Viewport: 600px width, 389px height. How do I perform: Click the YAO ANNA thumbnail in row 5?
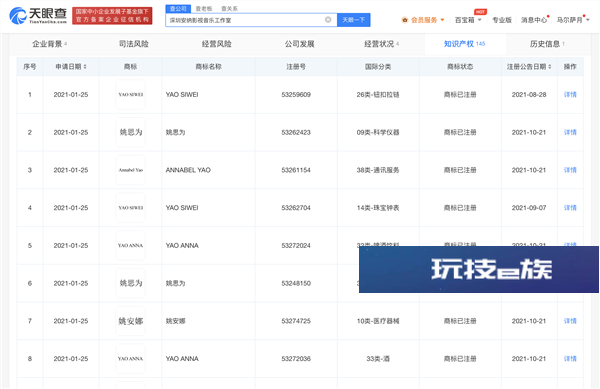[x=130, y=246]
